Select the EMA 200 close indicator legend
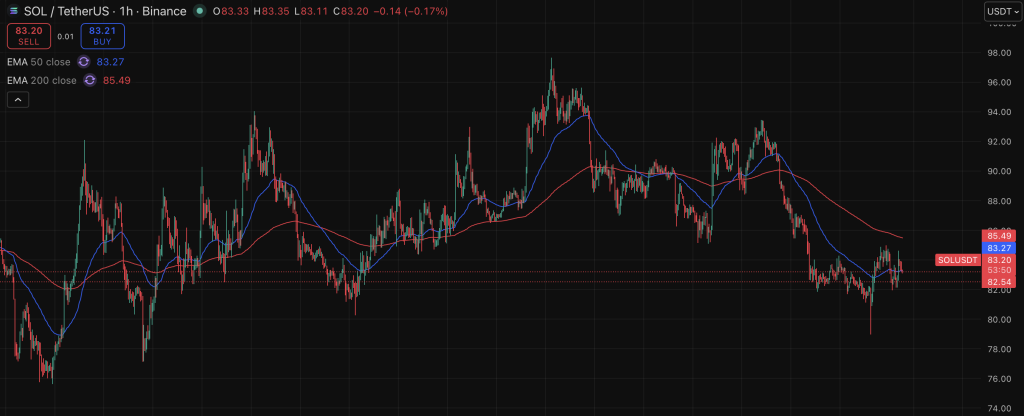Screen dimensions: 1024x416 (x=40, y=80)
